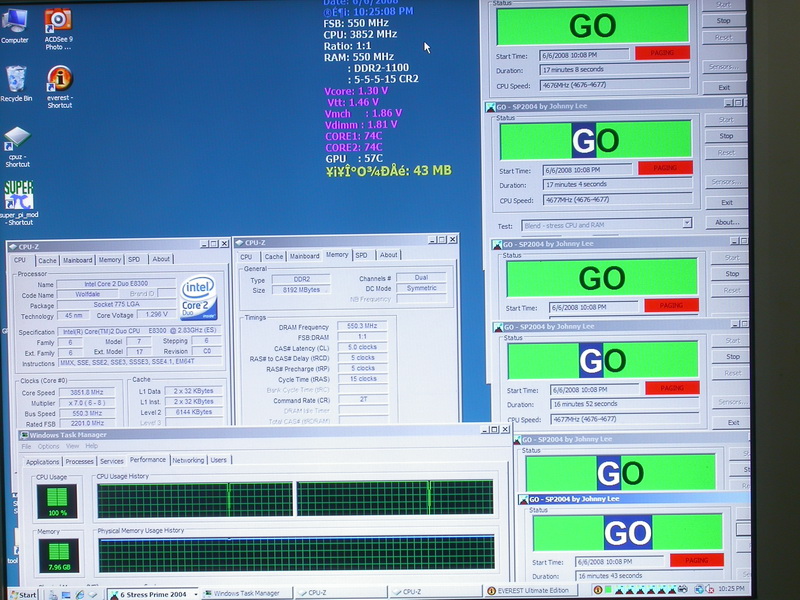Expand the 6 Stress Prime 2004 taskbar group

pos(153,594)
